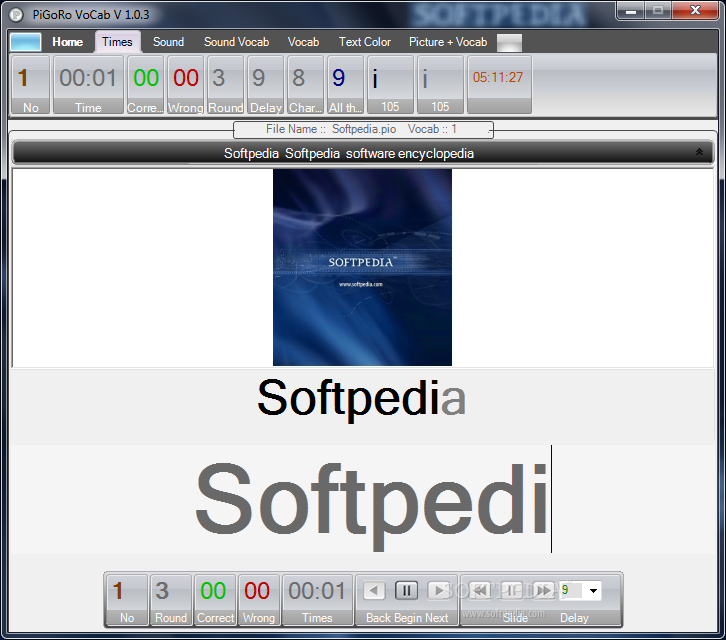
Task: Click the PiGoRo VoCab title bar icon
Action: 16,15
